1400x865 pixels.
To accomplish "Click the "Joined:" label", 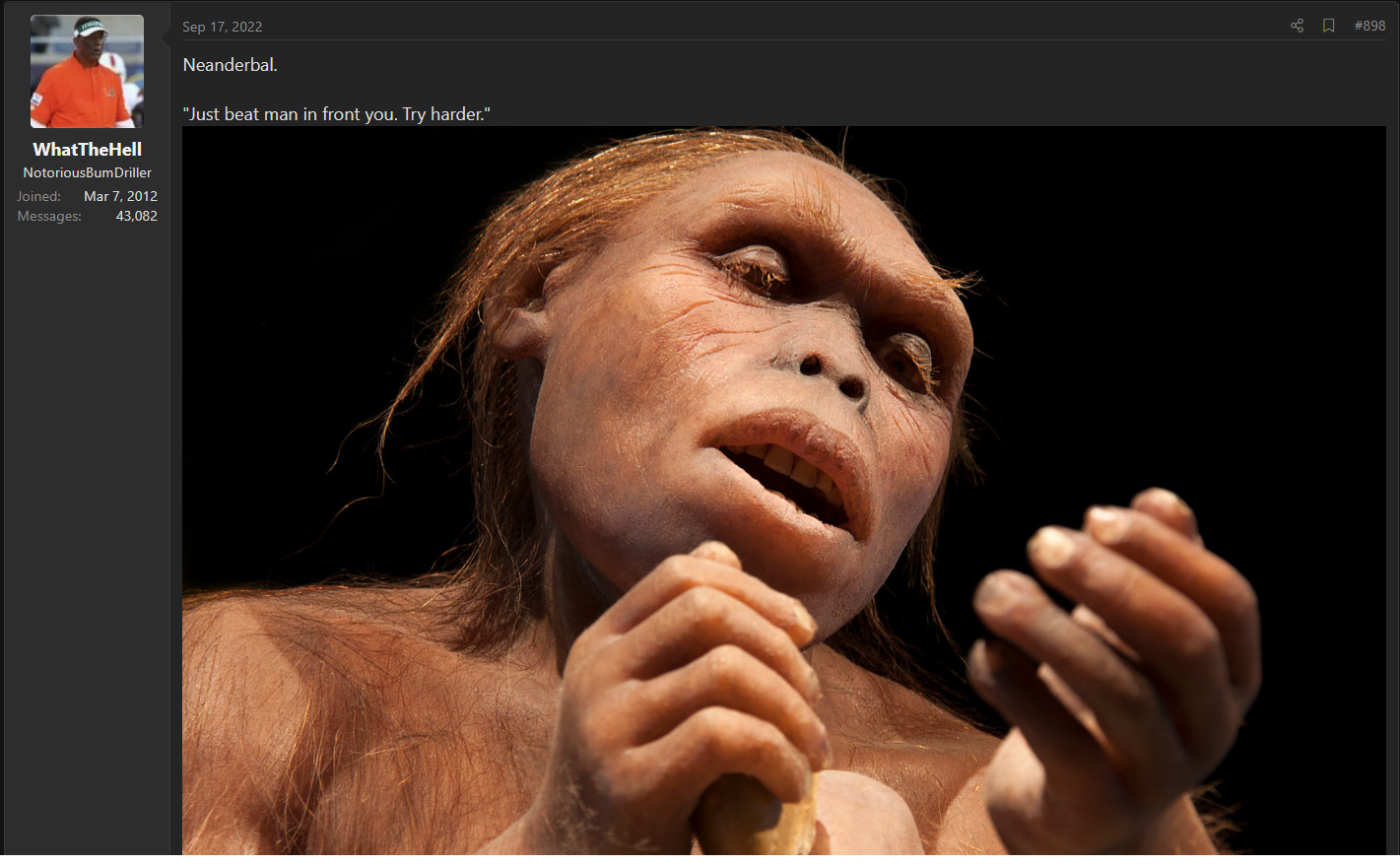I will 38,196.
